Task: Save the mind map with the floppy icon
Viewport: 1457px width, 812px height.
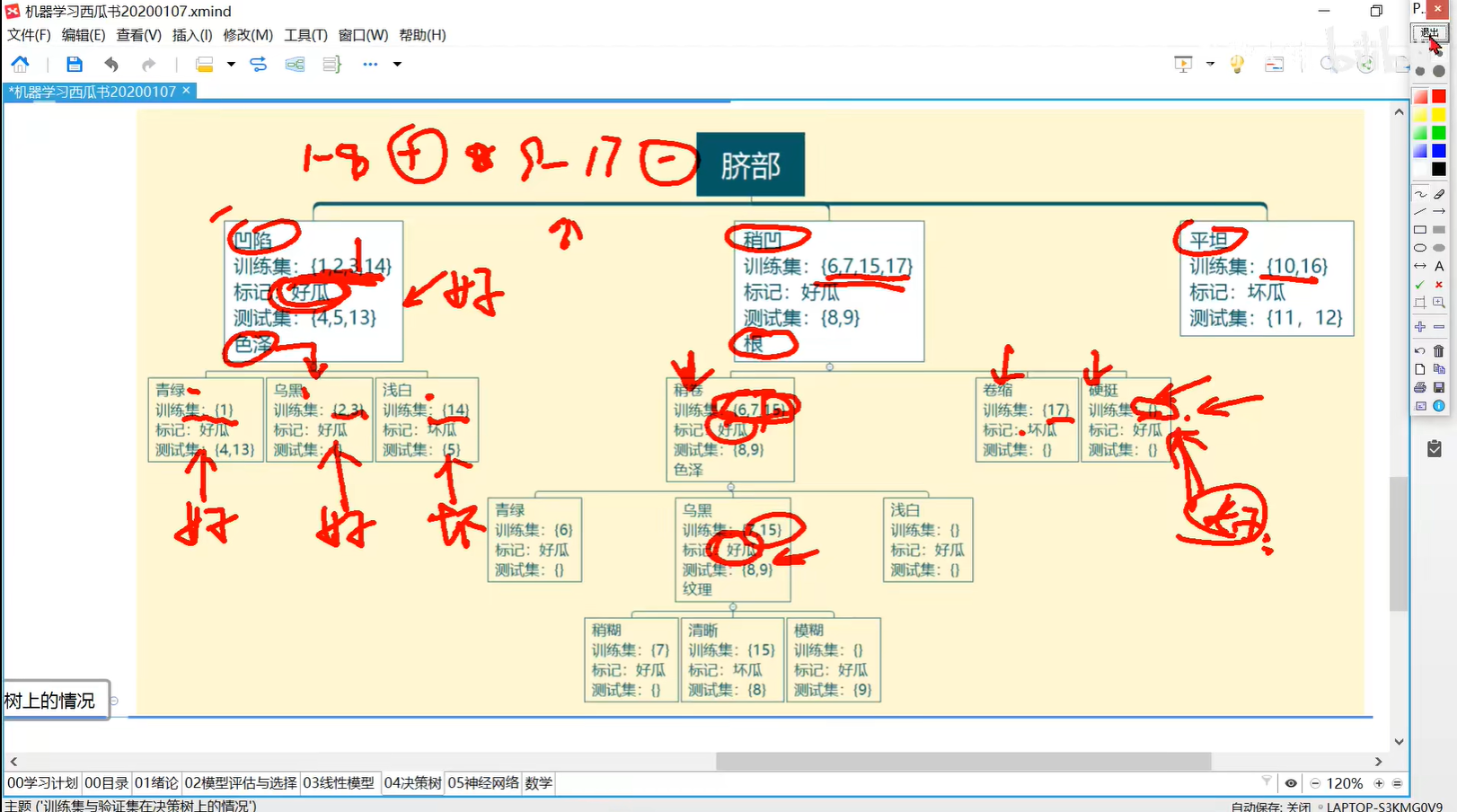Action: point(75,64)
